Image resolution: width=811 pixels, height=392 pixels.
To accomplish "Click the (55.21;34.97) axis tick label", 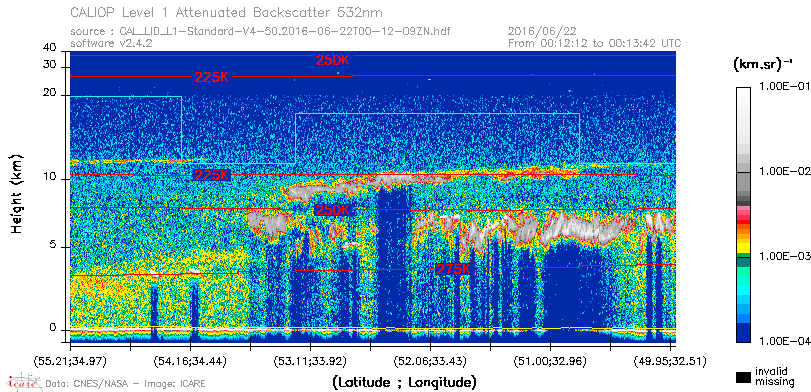I will click(70, 361).
